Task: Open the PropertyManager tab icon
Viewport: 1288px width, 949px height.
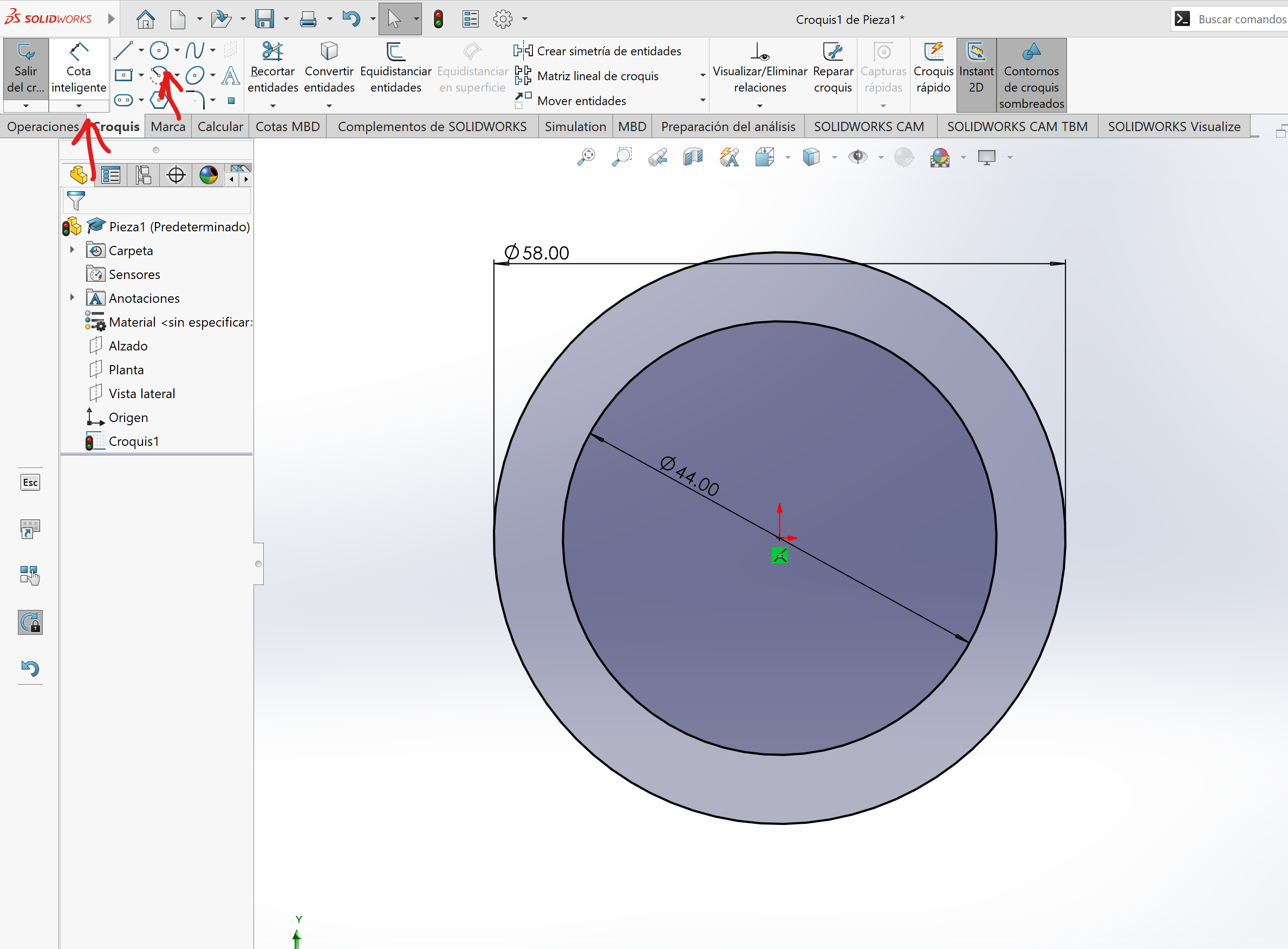Action: tap(110, 175)
